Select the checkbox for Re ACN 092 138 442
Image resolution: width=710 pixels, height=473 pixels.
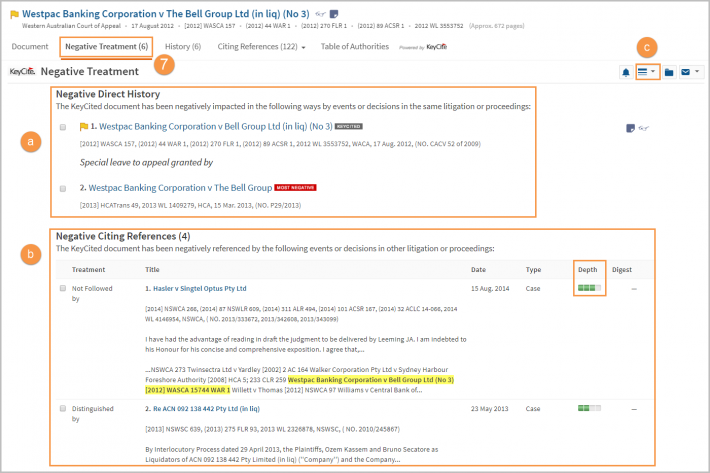pyautogui.click(x=63, y=408)
